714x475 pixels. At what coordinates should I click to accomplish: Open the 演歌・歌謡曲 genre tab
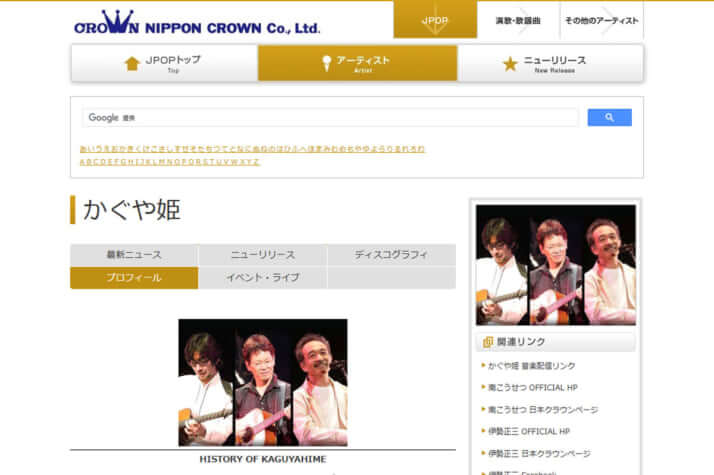[518, 20]
